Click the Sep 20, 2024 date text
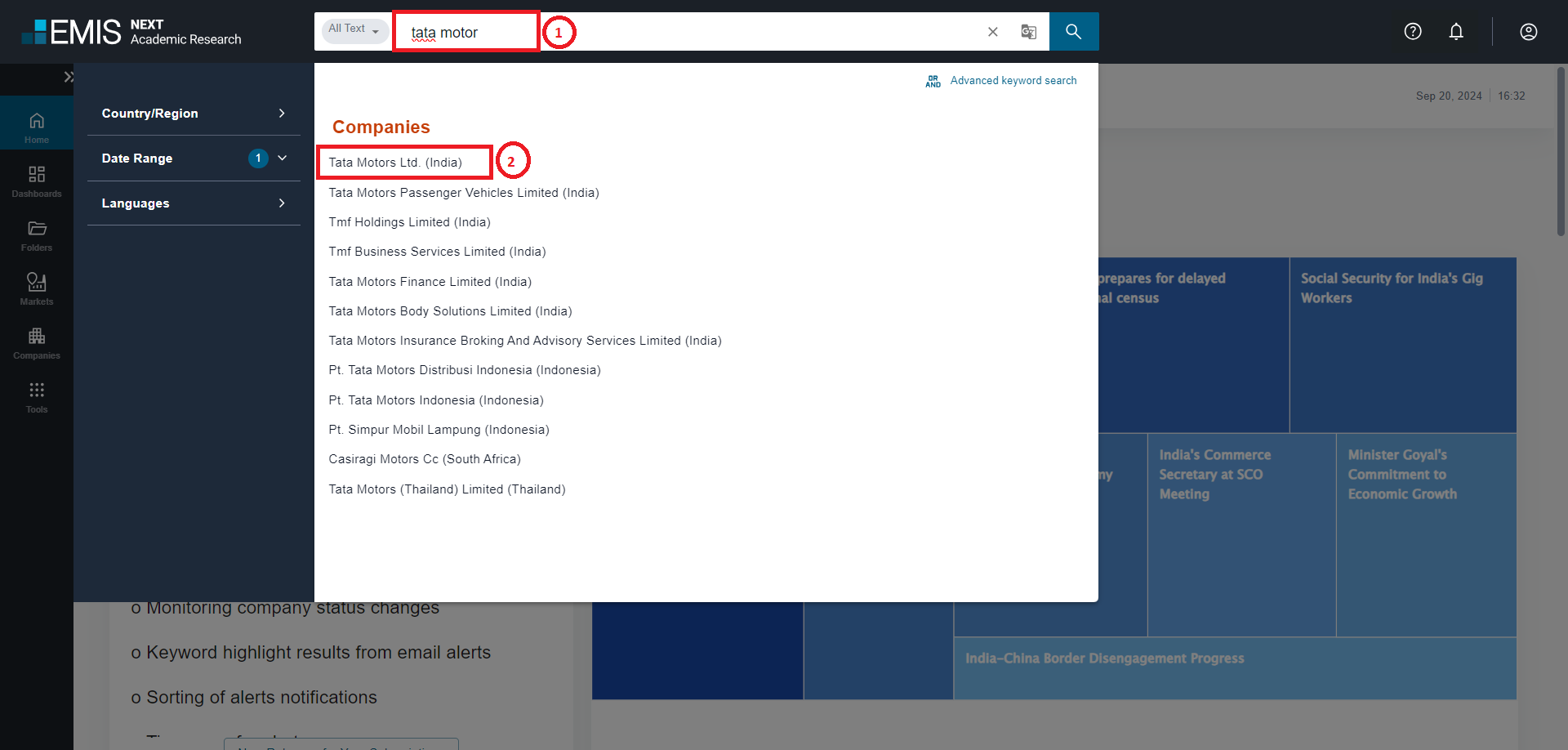Viewport: 1568px width, 750px height. tap(1449, 96)
